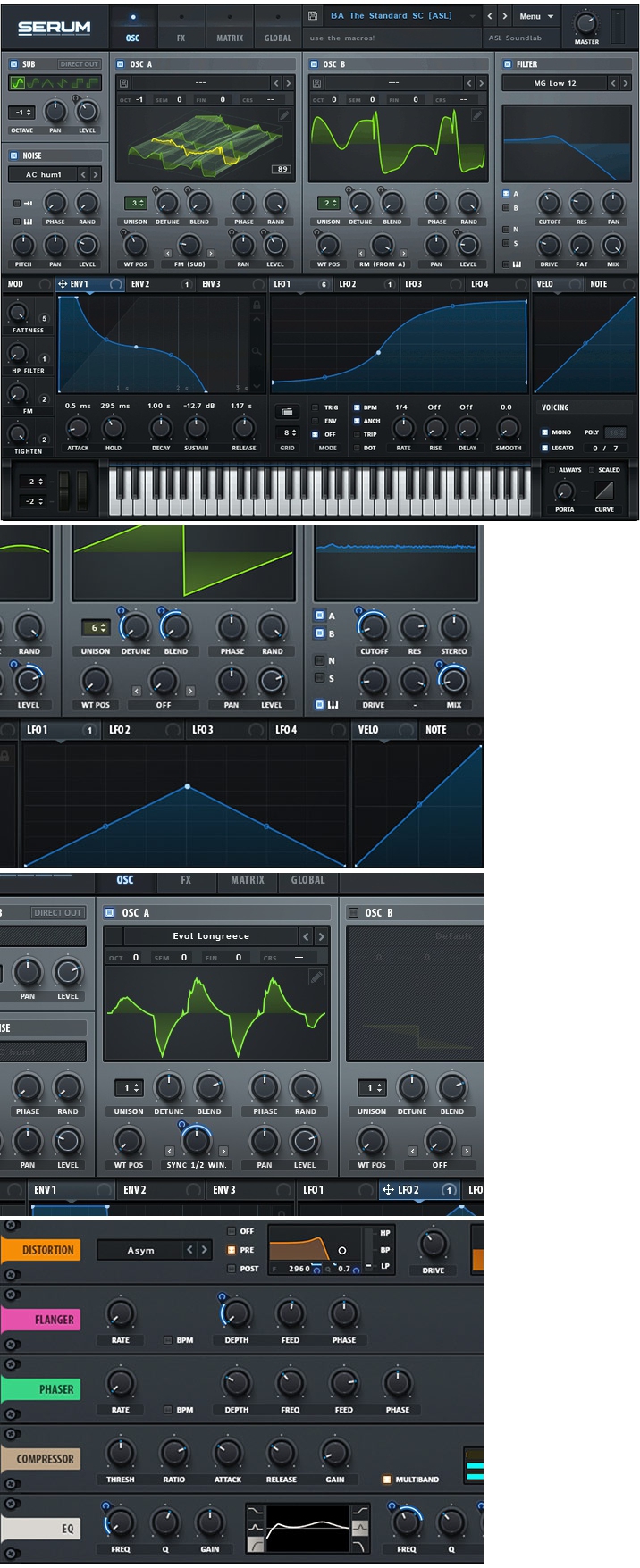
Task: Open the AC hum1 noise sample menu
Action: click(44, 174)
